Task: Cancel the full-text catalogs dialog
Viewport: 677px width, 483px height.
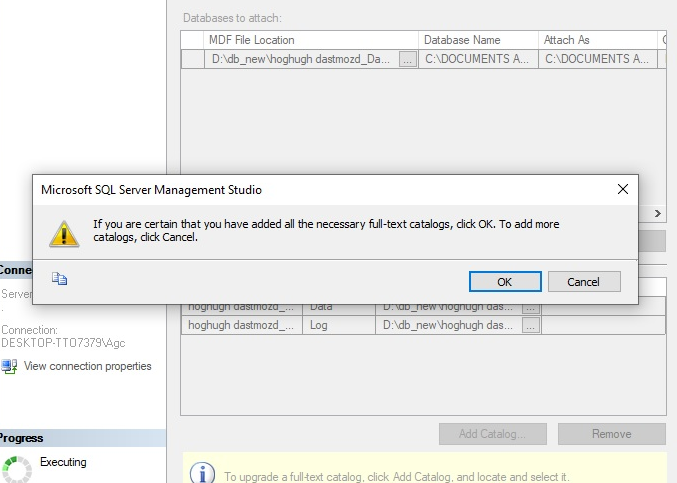Action: pos(584,282)
